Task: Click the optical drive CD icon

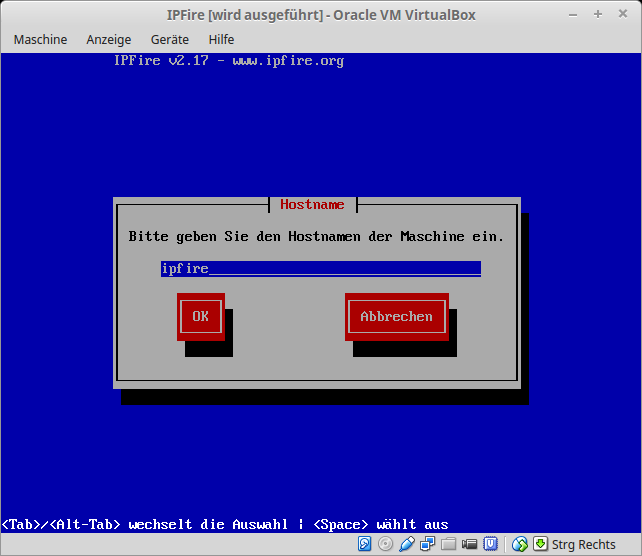Action: [385, 544]
